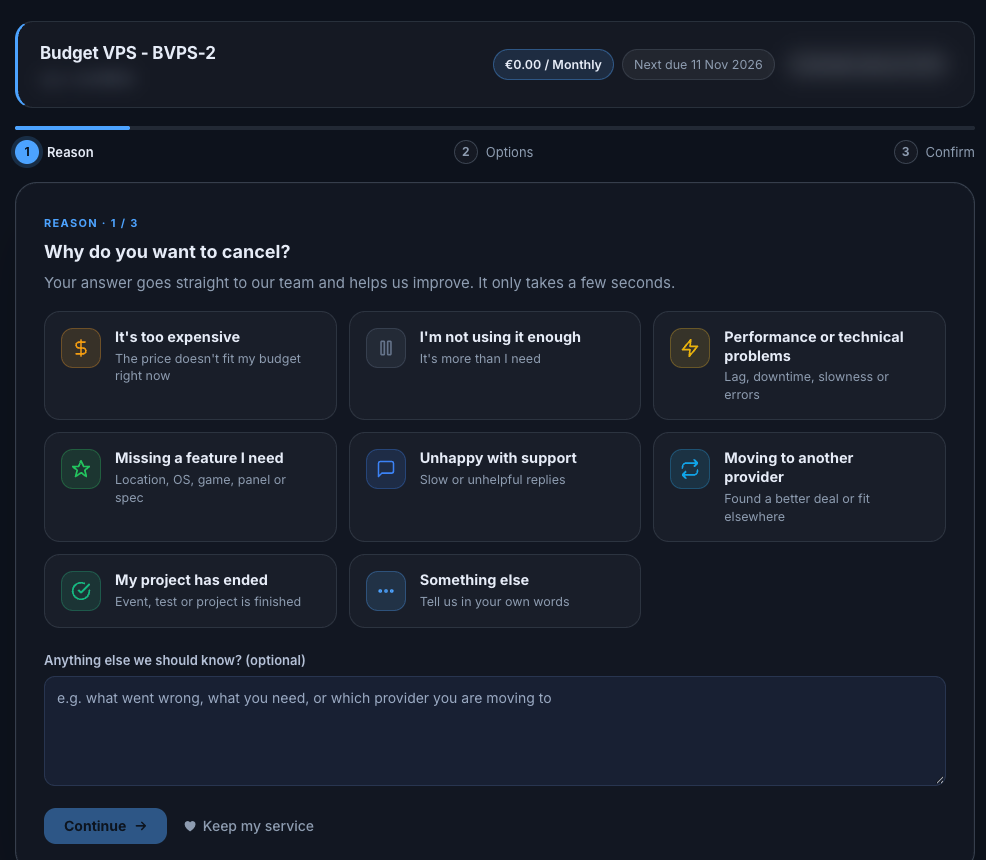This screenshot has width=986, height=860.
Task: Select the star icon for missing feature
Action: (80, 469)
